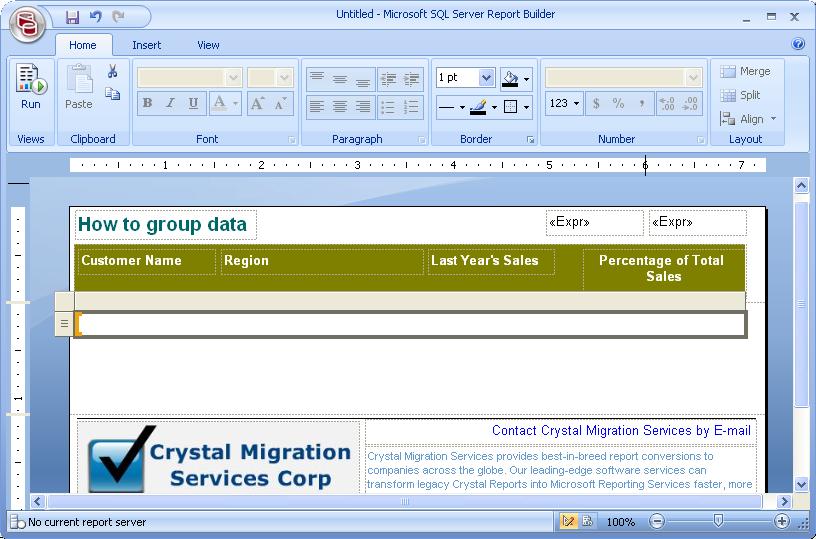Select the selected row handle in tablix

pyautogui.click(x=64, y=324)
